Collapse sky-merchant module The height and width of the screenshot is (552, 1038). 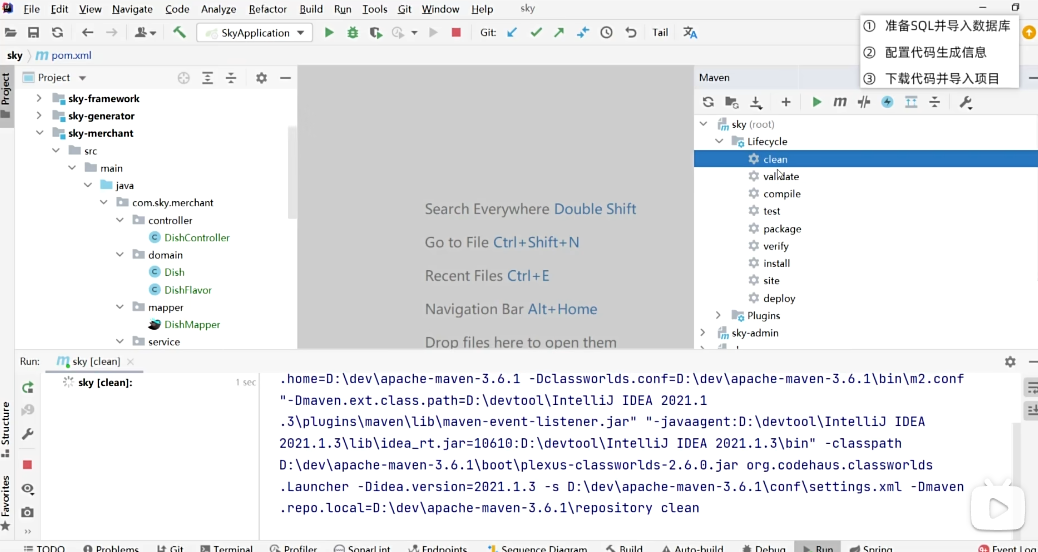40,133
